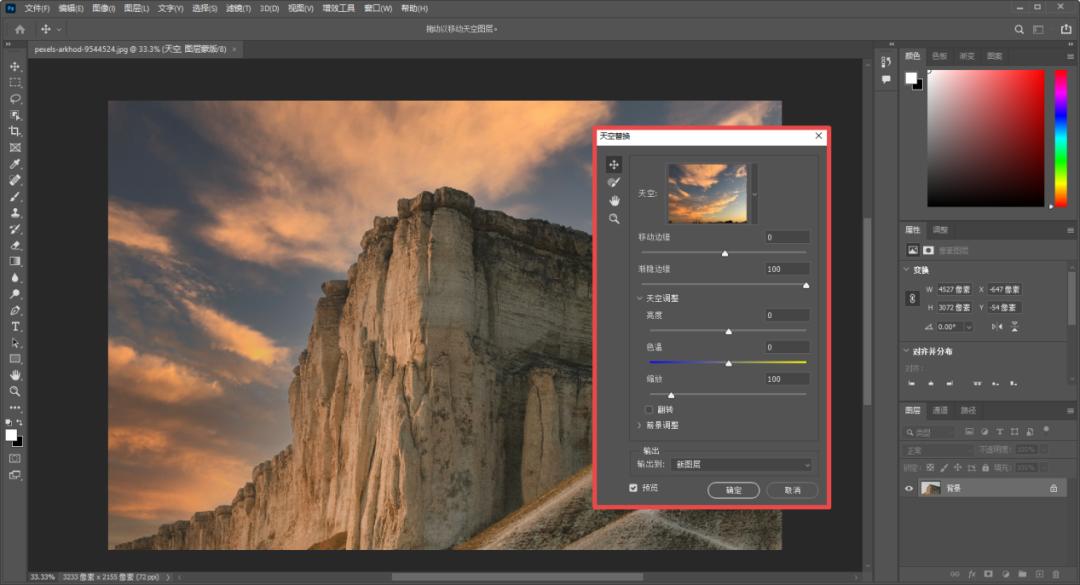Open the 滤镜(T) menu
Viewport: 1080px width, 585px height.
pos(236,8)
